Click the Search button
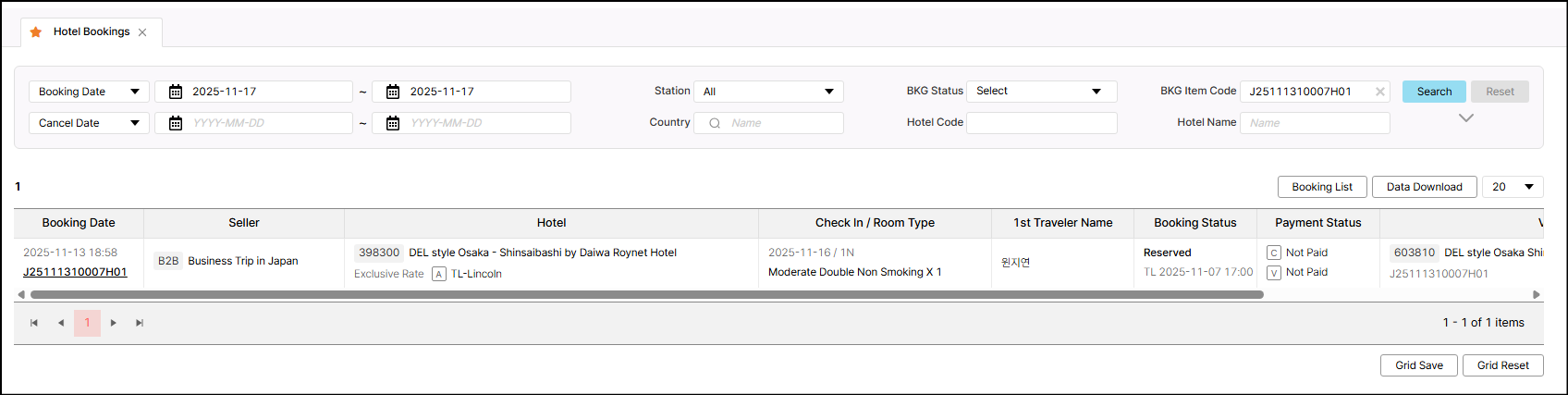 click(1434, 92)
